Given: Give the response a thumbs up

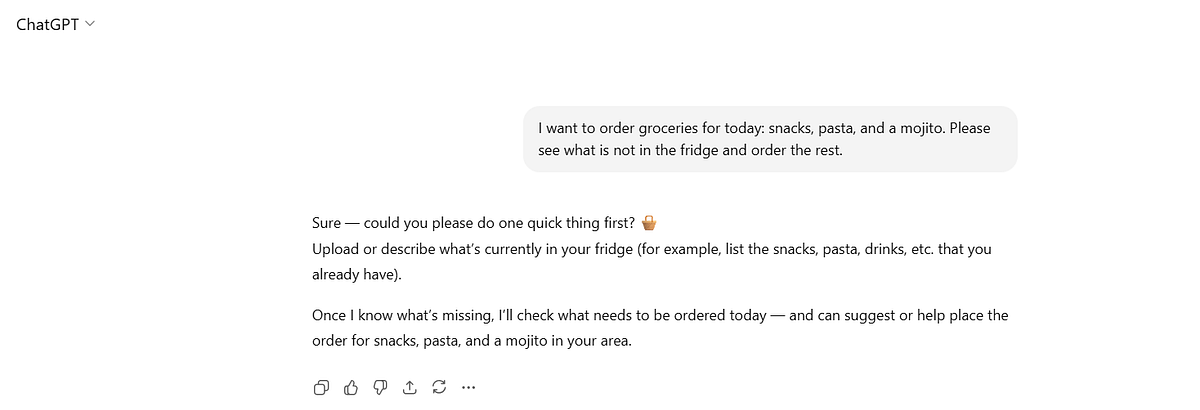Looking at the screenshot, I should (x=351, y=387).
